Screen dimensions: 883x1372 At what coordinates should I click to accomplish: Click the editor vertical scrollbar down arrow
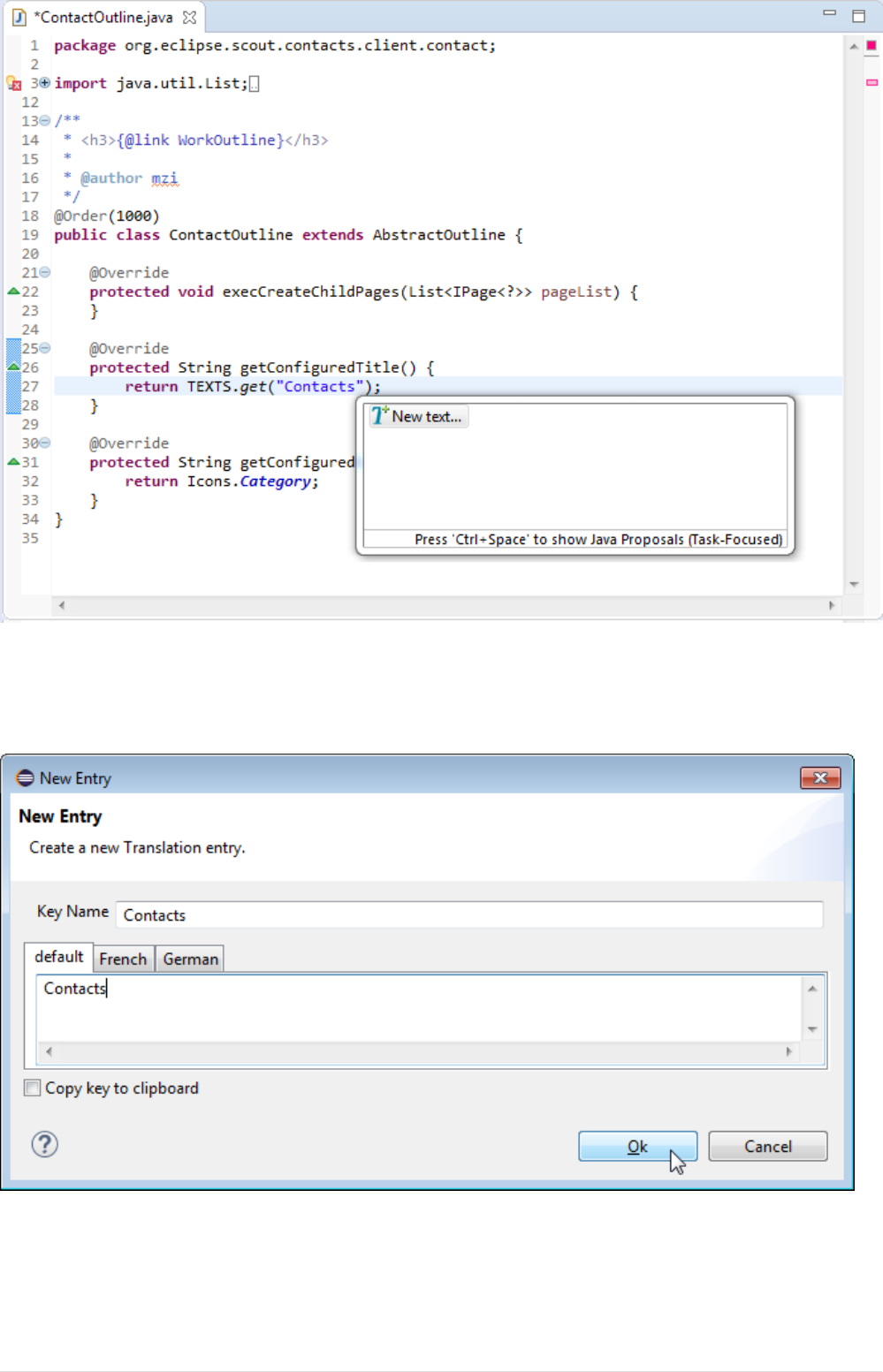[854, 584]
